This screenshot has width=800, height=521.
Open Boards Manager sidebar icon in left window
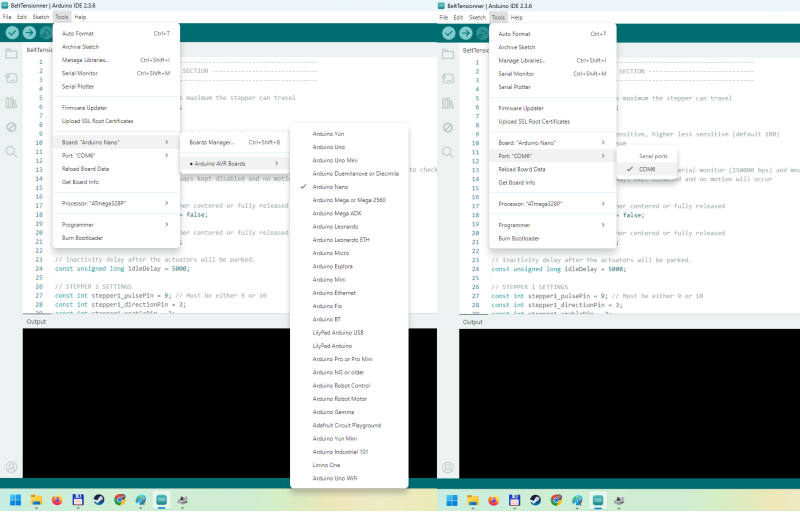[11, 78]
